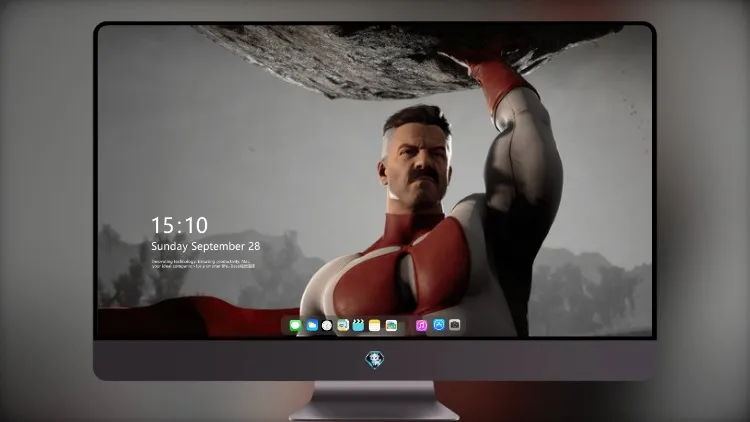The width and height of the screenshot is (750, 422).
Task: Open the purple Music app in the dock
Action: point(421,325)
